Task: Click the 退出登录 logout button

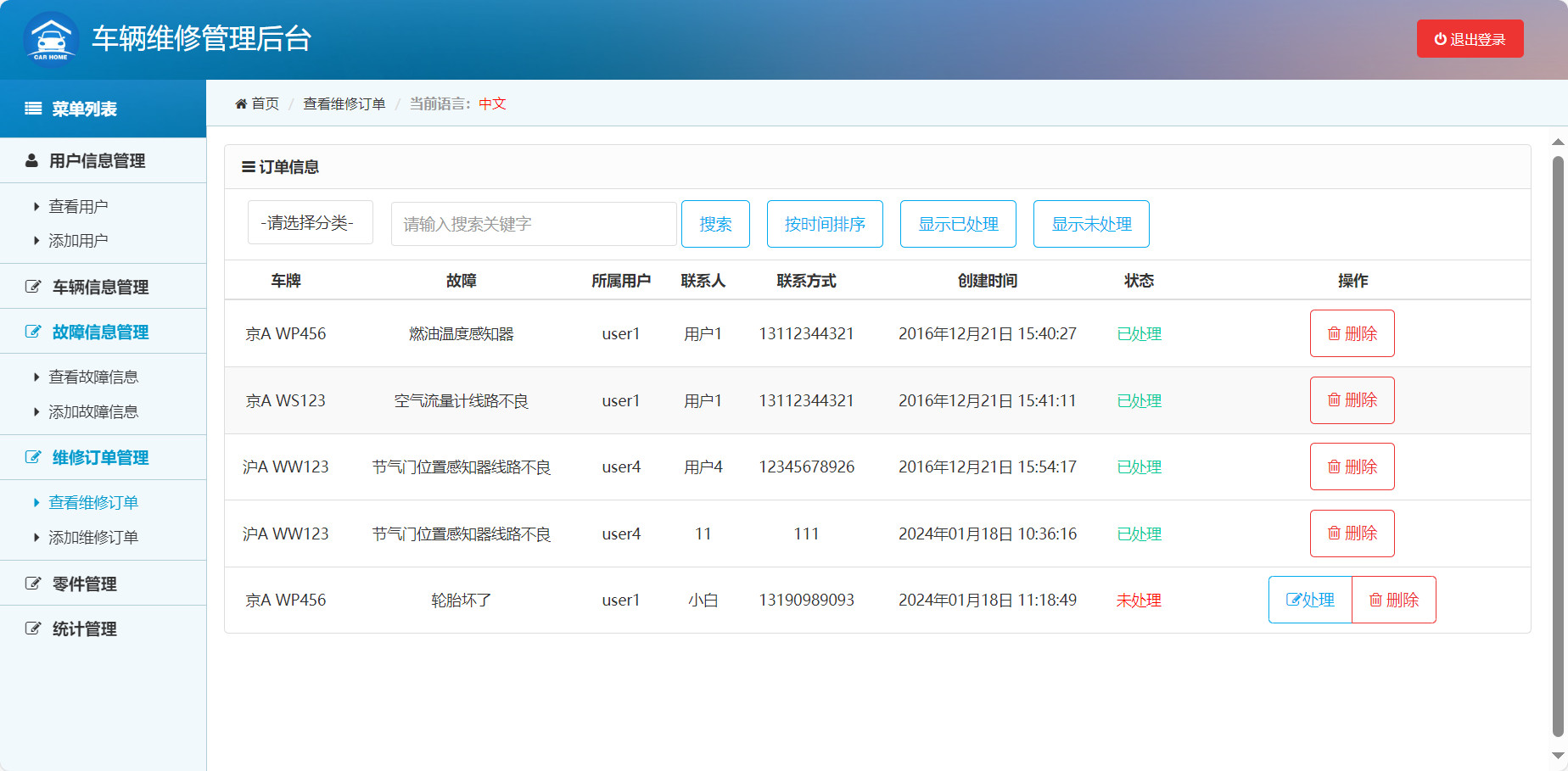Action: point(1470,39)
